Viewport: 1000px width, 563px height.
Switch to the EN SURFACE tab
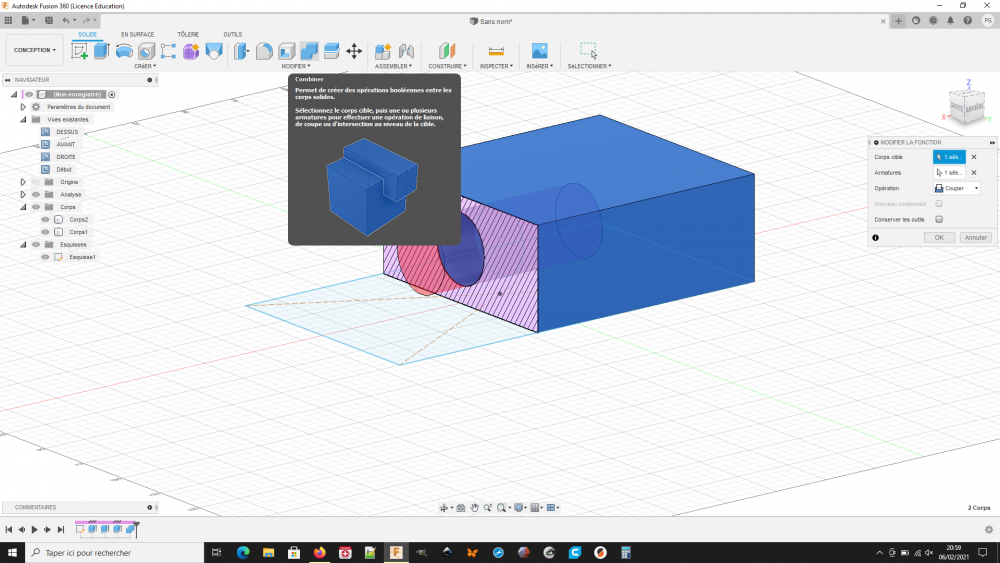coord(138,34)
